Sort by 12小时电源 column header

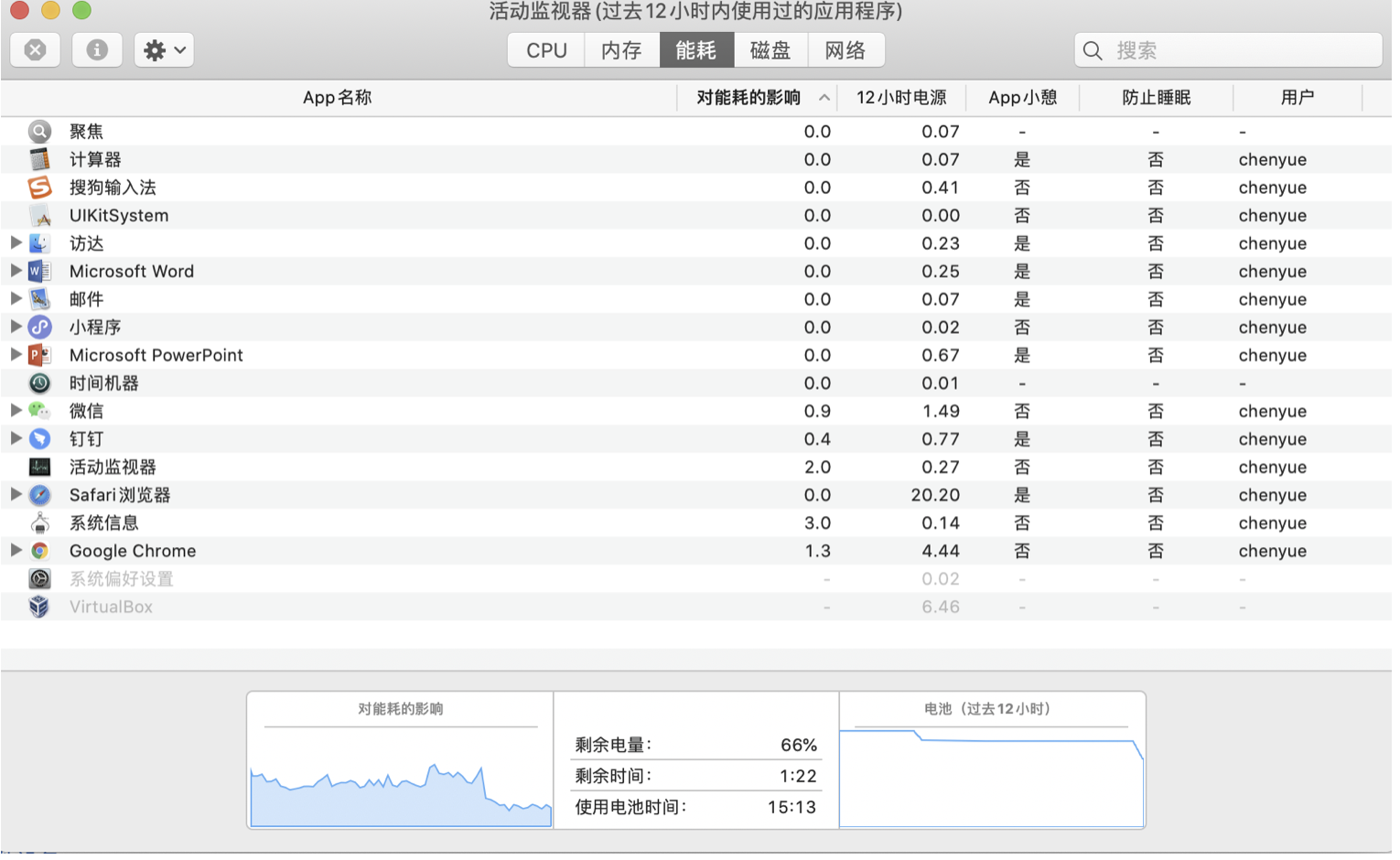tap(900, 98)
